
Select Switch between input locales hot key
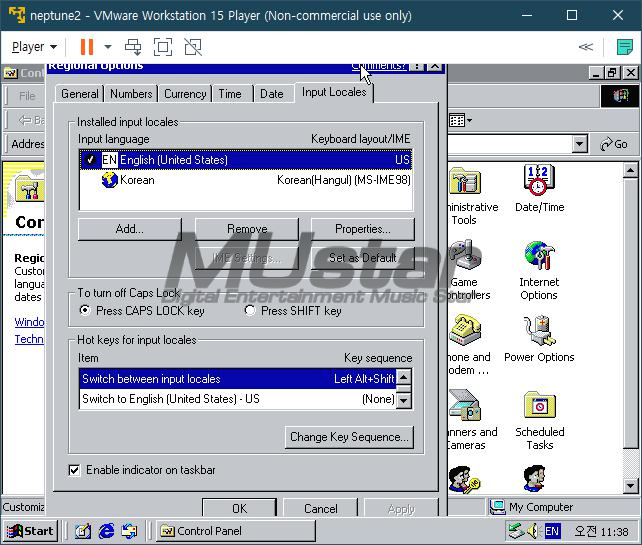238,379
